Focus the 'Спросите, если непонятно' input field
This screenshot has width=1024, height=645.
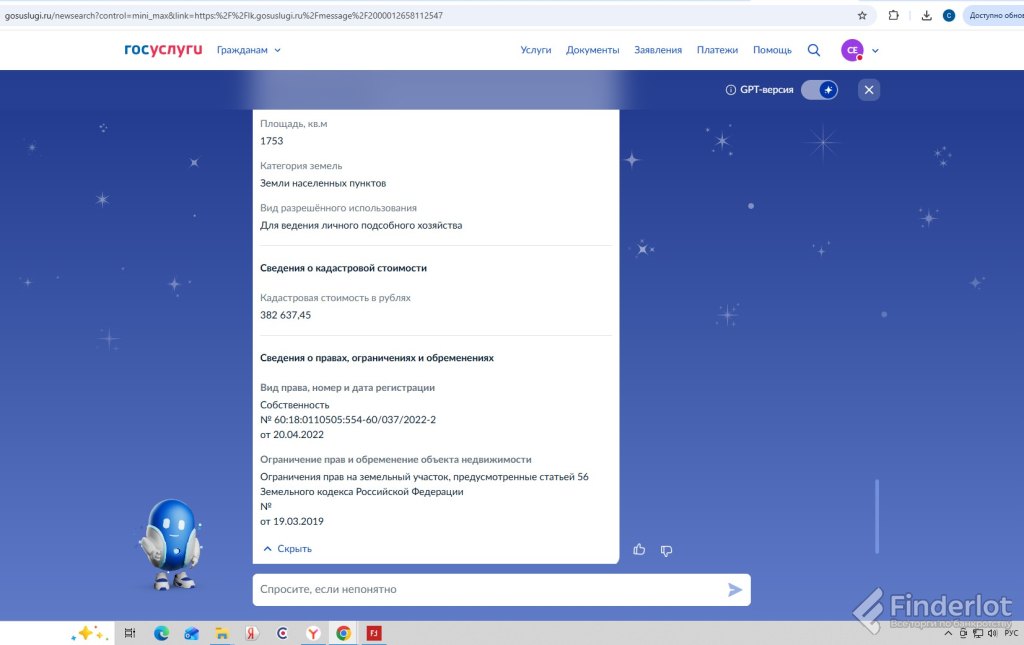(x=490, y=590)
